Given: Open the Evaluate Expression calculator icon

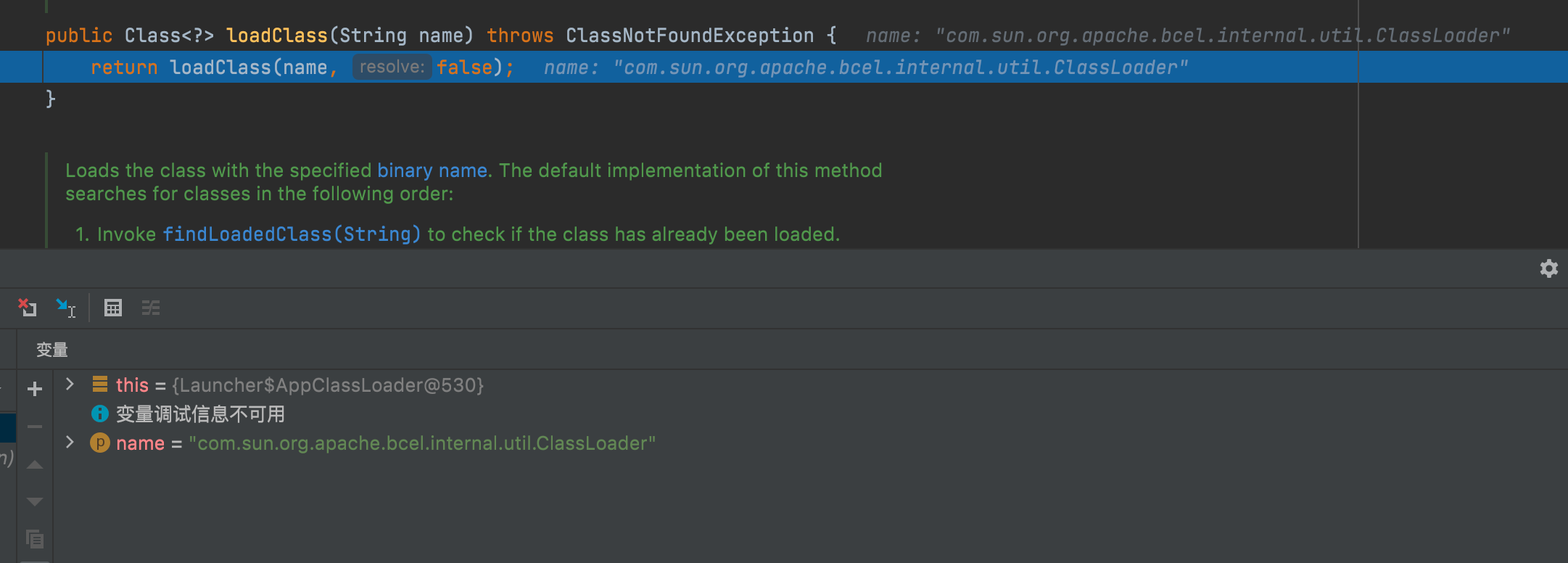Looking at the screenshot, I should click(x=113, y=308).
